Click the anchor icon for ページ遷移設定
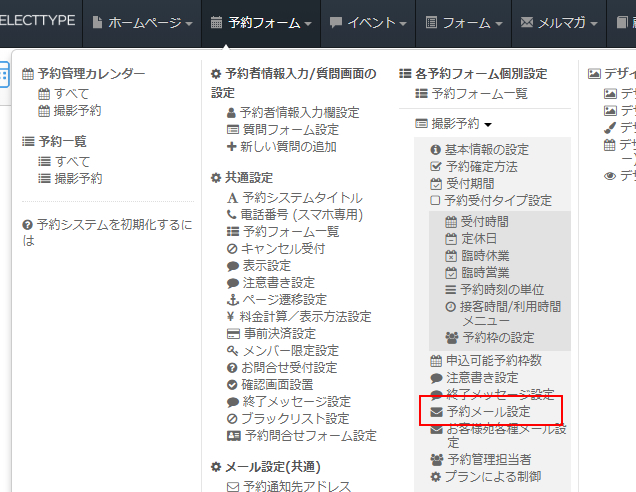Viewport: 636px width, 492px height. coord(233,299)
